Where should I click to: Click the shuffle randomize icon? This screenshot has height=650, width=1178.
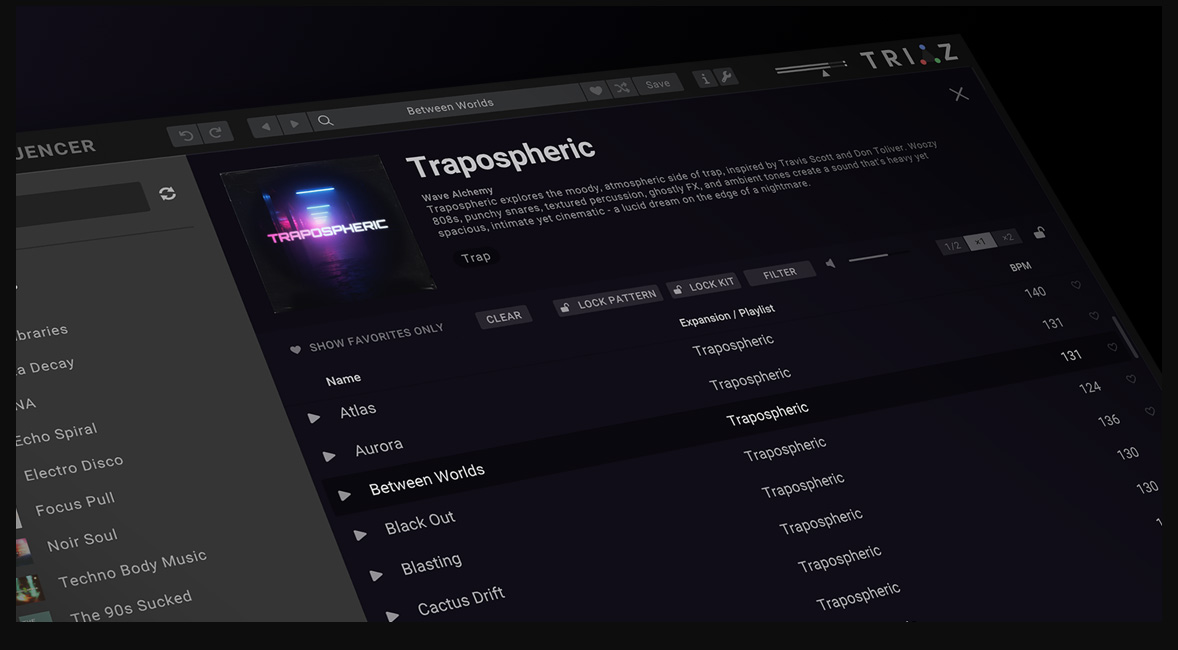pyautogui.click(x=622, y=88)
